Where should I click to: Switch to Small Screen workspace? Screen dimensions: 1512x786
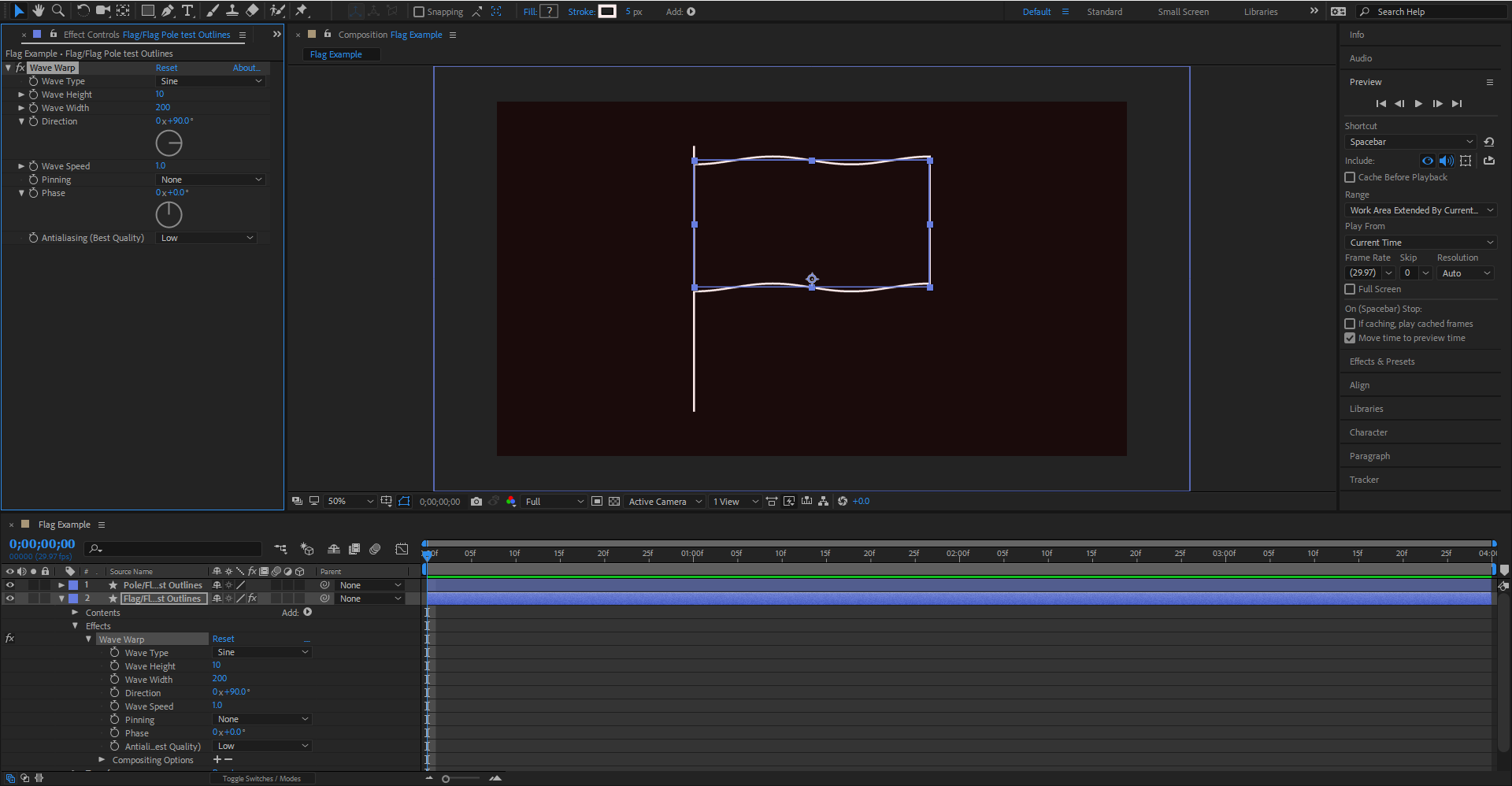click(x=1183, y=12)
